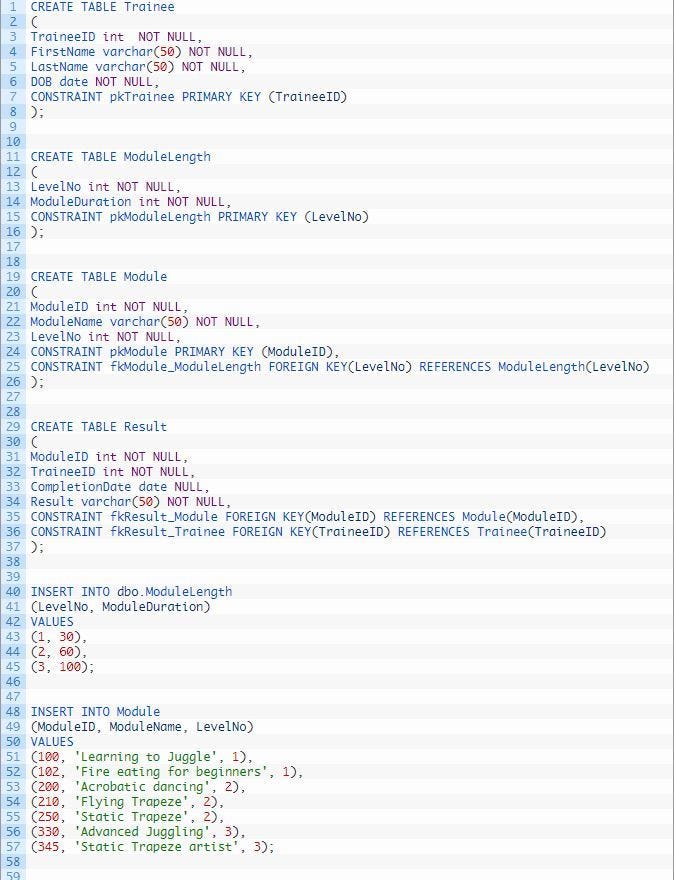
Task: Click the 'CONSTRAINT pkModuleLength PRIMARY KEY' line
Action: click(199, 217)
